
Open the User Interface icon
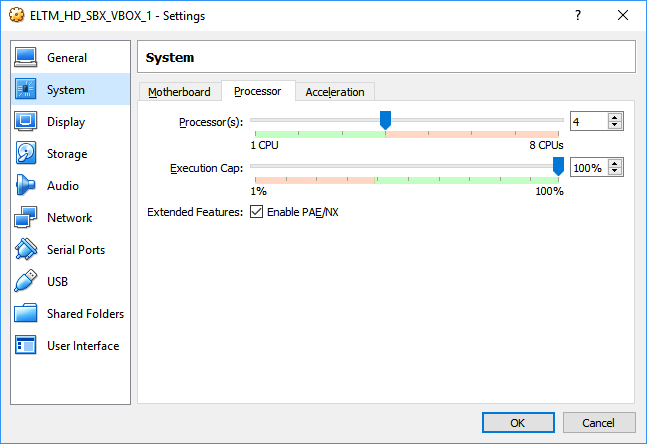[26, 346]
